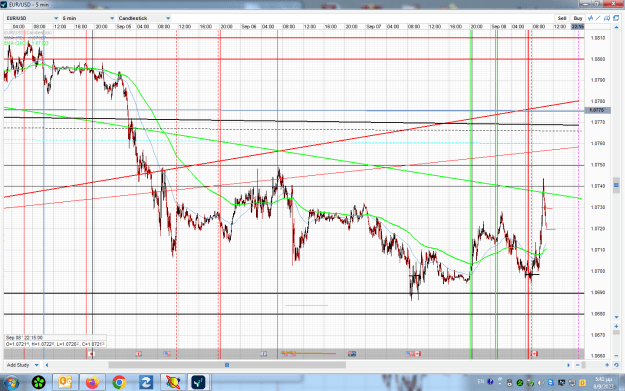Click the highlighted 22:15 time label
625x391 pixels.
(578, 27)
